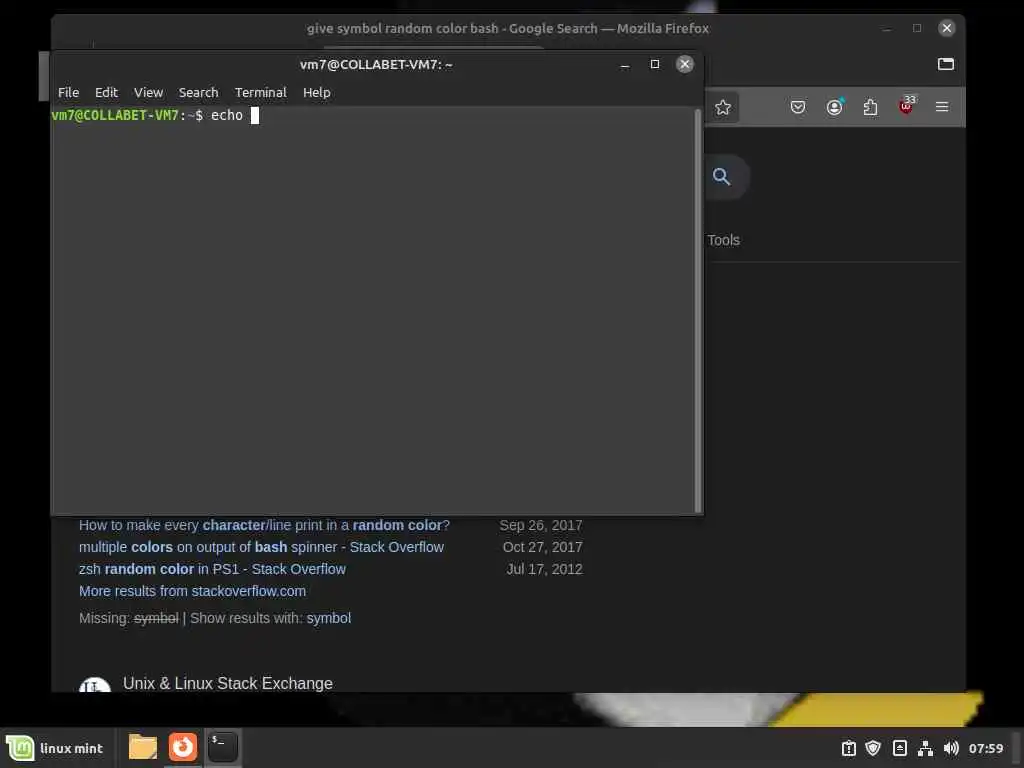1024x768 pixels.
Task: Click the Google search magnifier icon
Action: 721,176
